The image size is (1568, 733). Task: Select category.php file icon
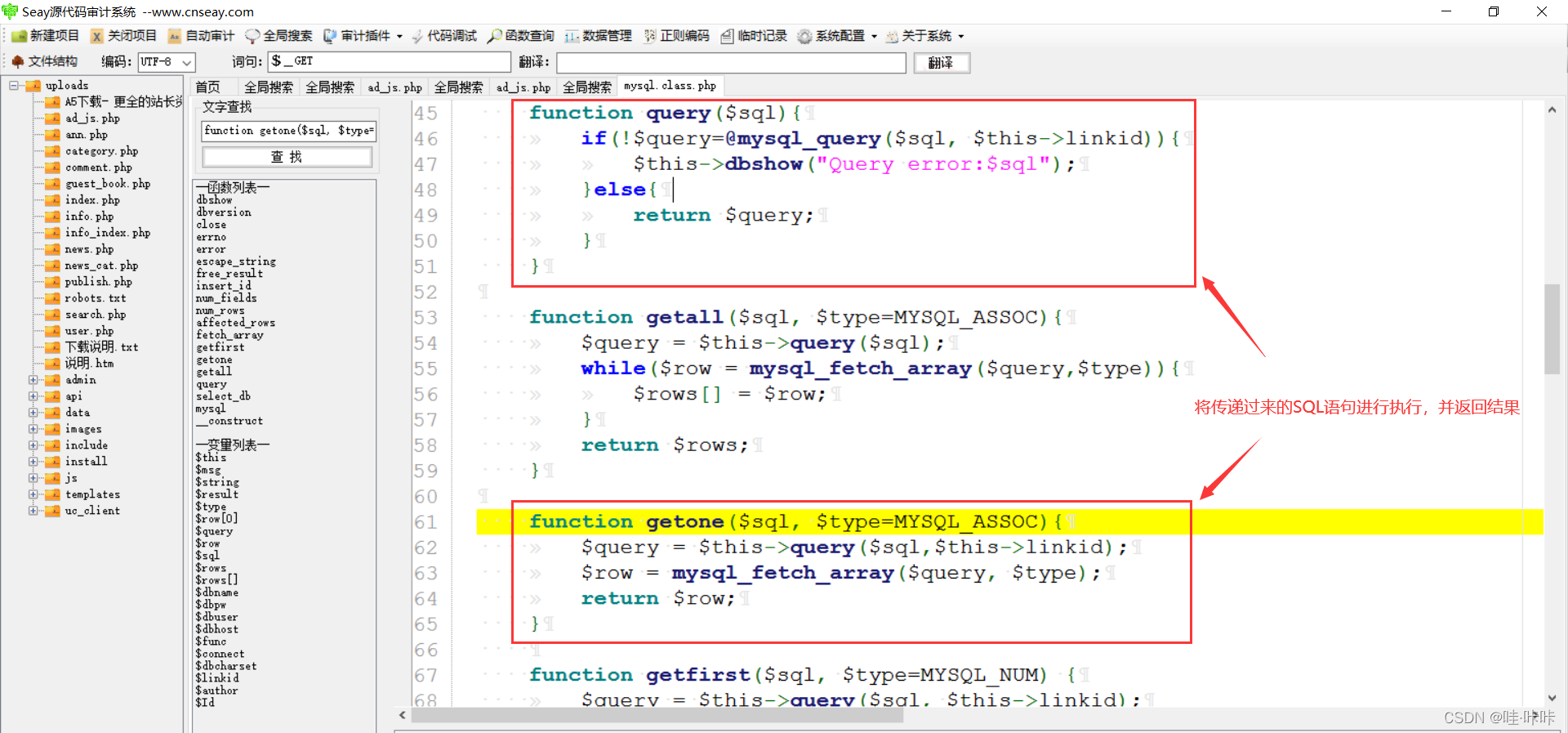[x=52, y=151]
